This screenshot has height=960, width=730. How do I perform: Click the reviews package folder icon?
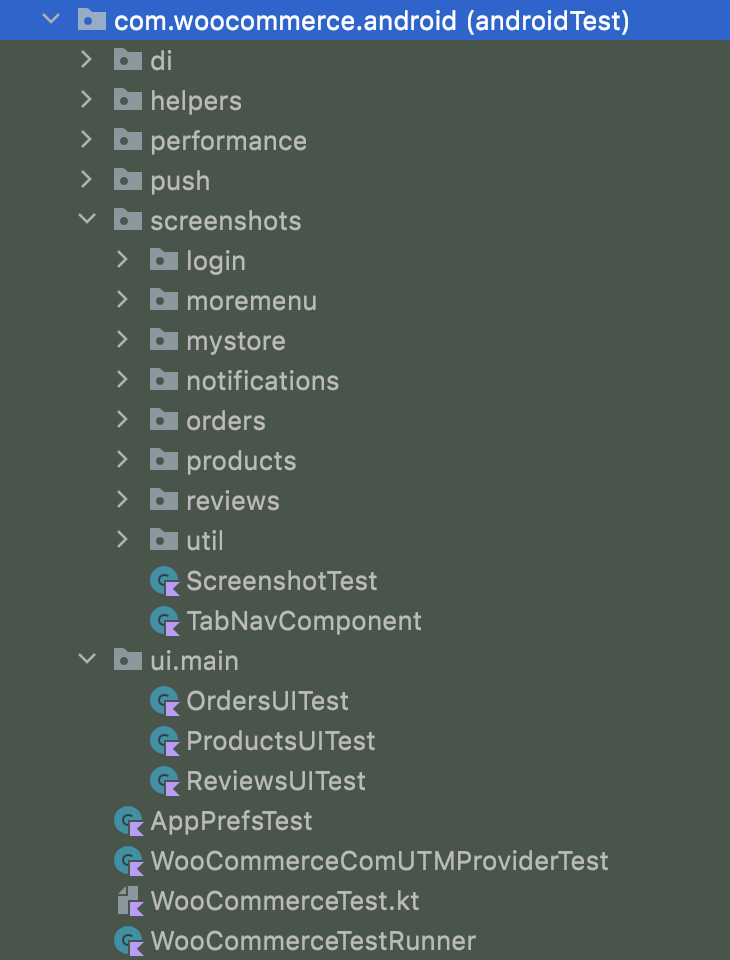[x=164, y=500]
